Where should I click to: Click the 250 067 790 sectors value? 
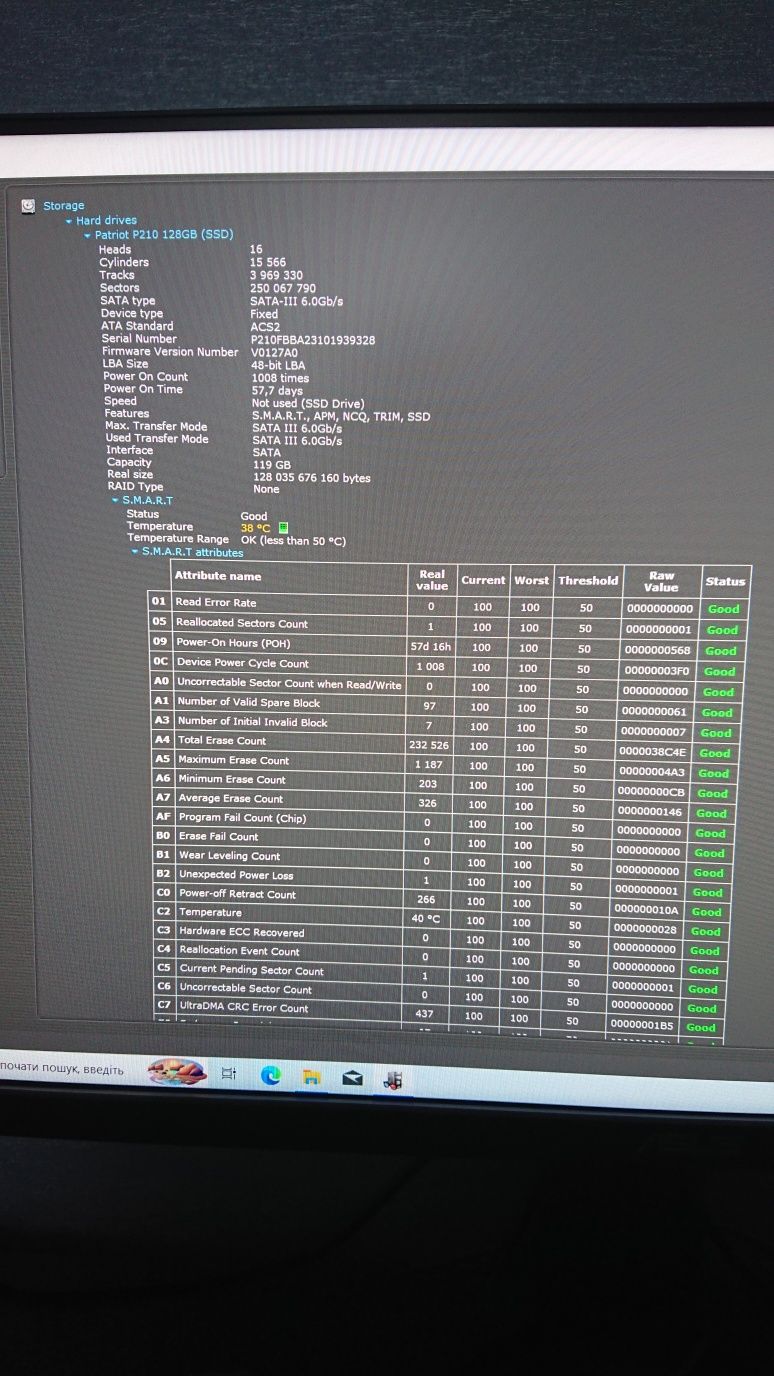pyautogui.click(x=283, y=288)
